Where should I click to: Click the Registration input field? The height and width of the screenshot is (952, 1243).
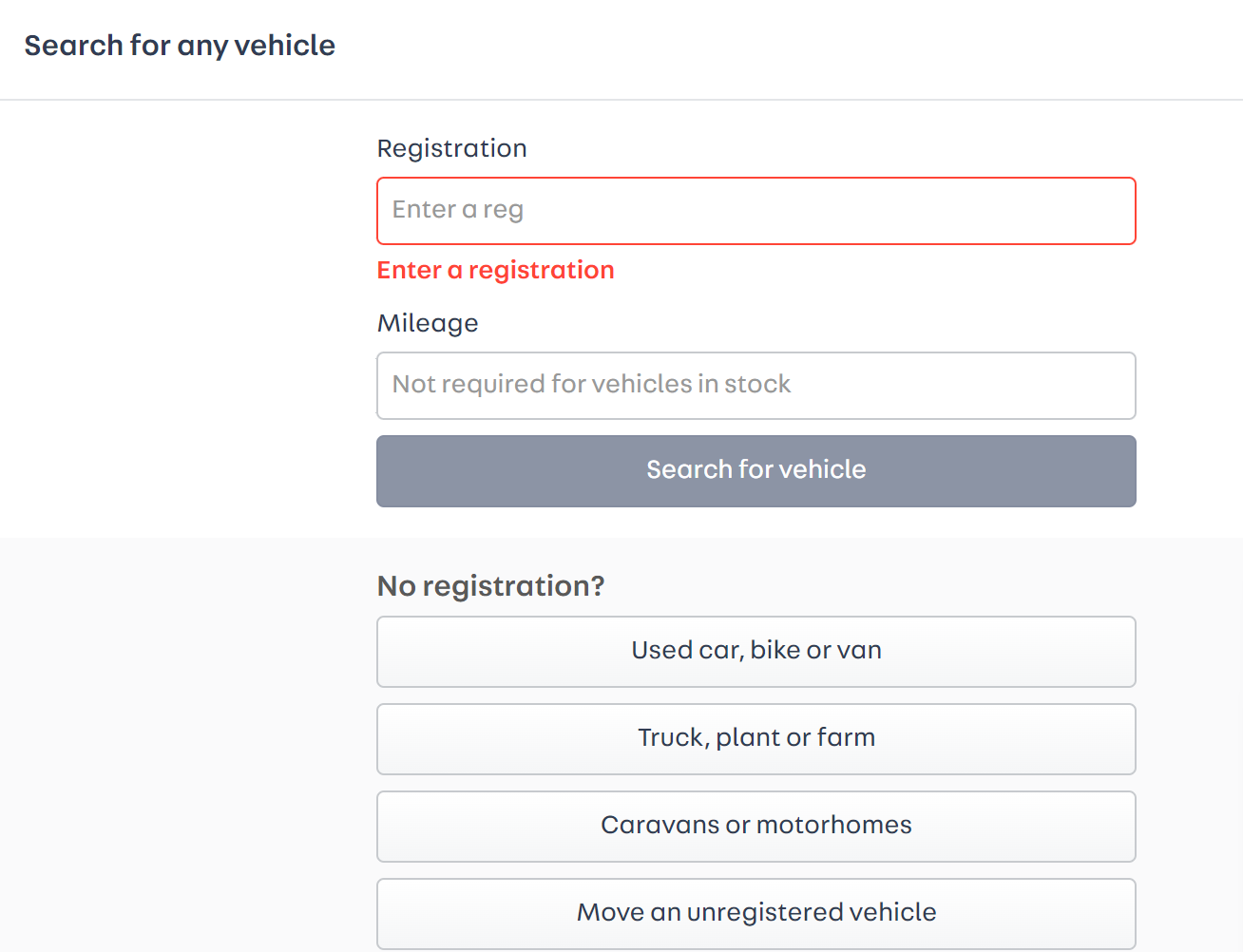pos(755,211)
